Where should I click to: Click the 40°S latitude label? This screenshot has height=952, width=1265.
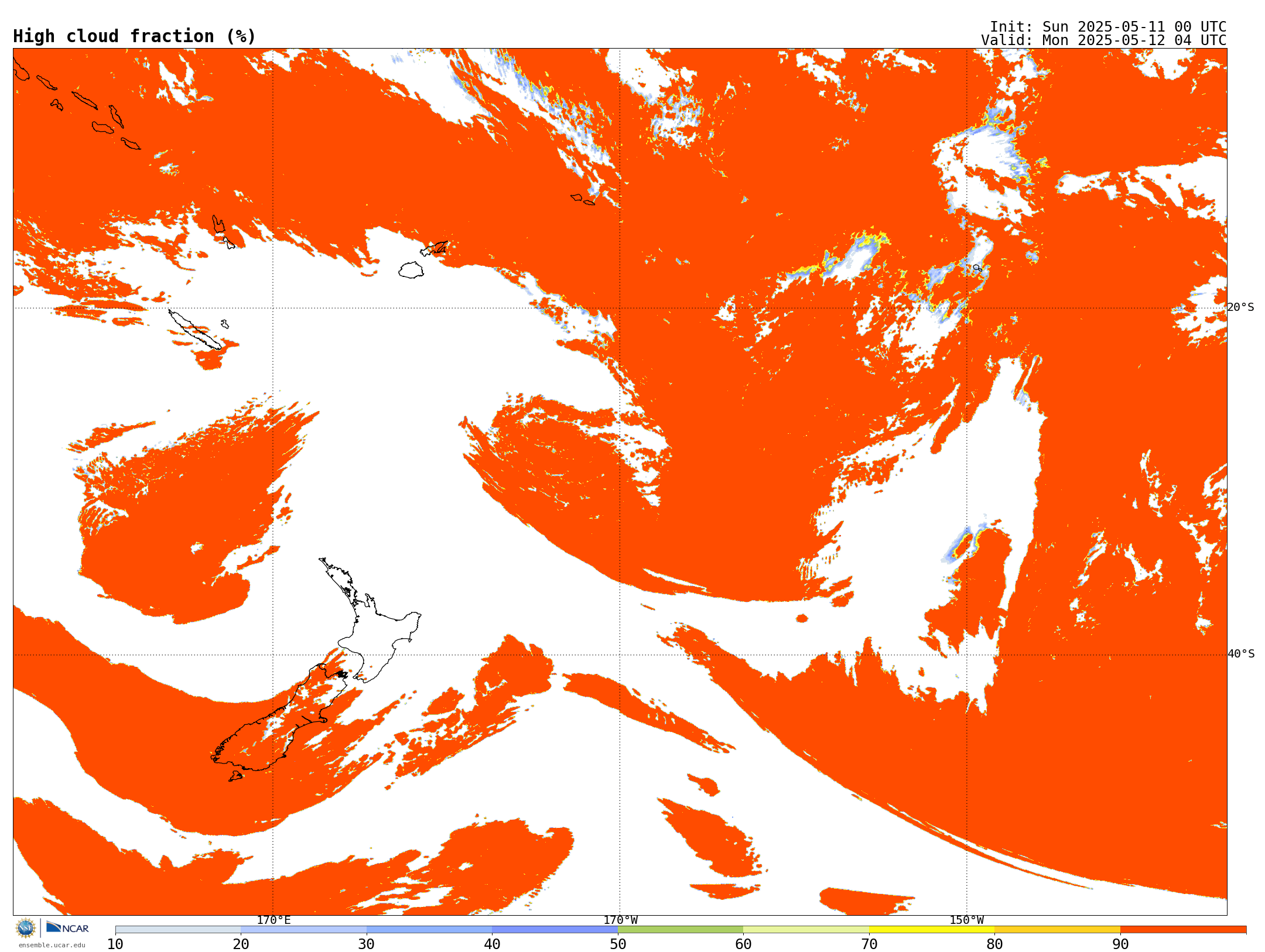point(1241,654)
